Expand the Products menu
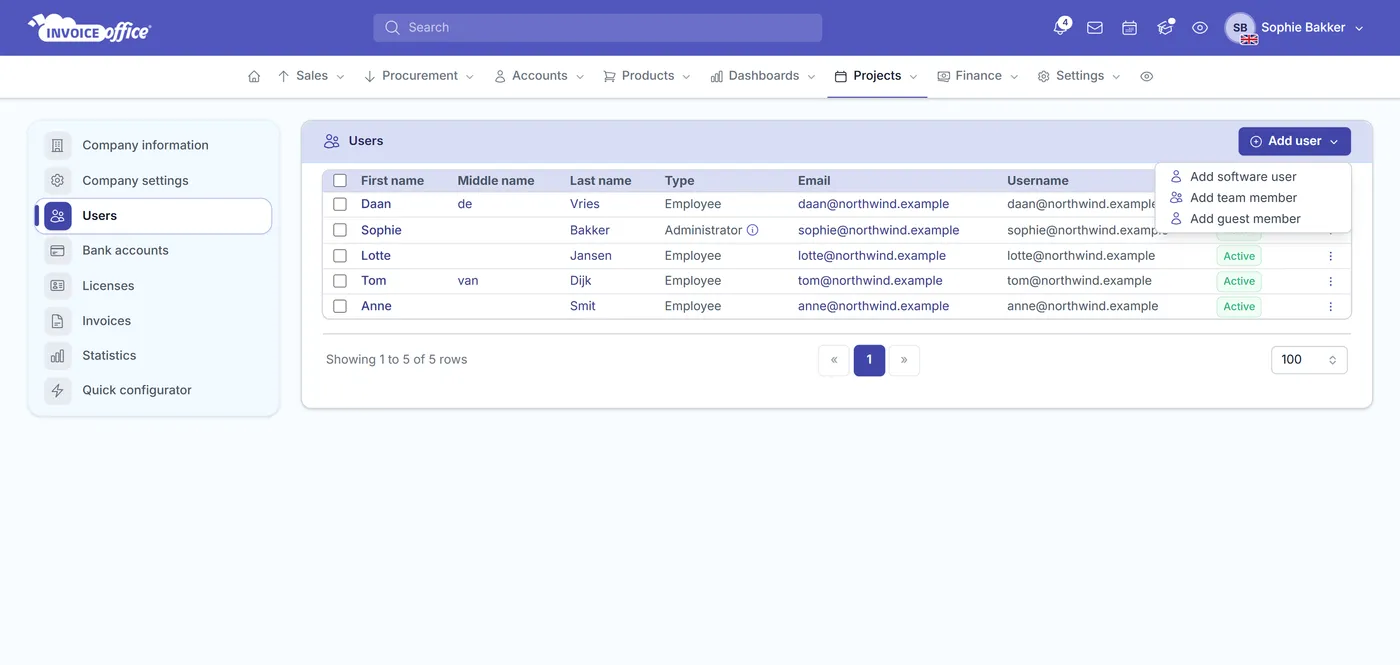1400x665 pixels. (647, 76)
